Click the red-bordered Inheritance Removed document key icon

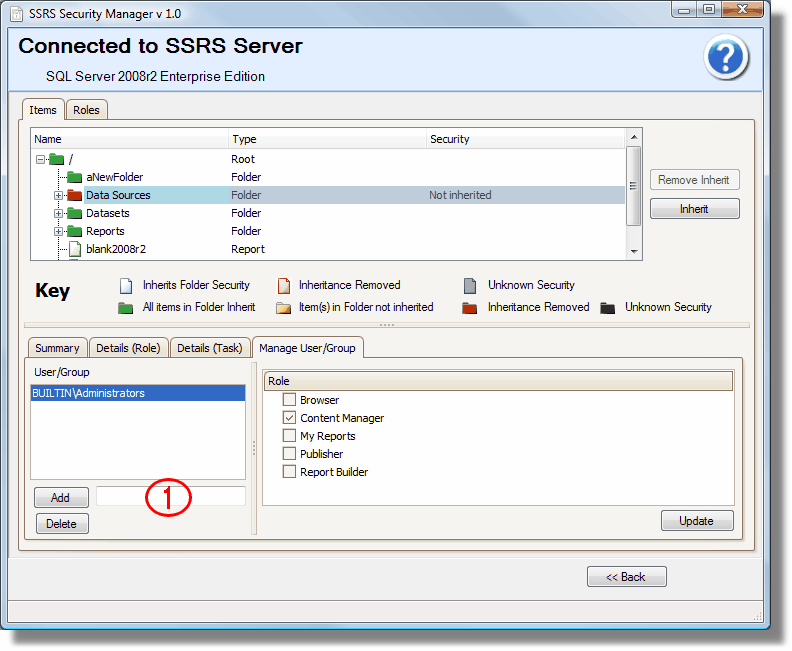[284, 286]
